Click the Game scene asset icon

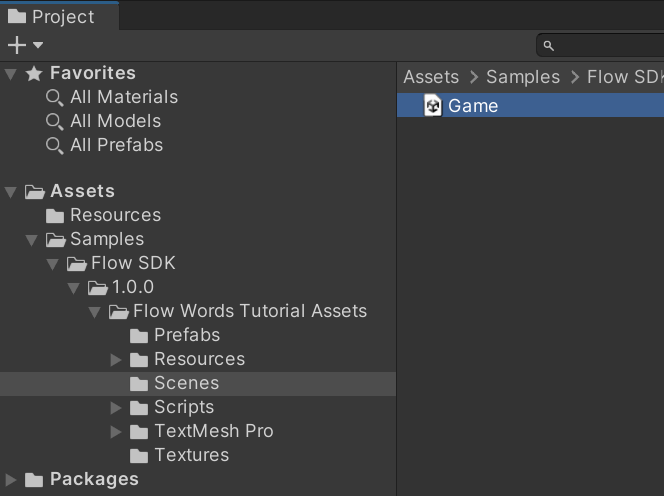click(x=433, y=106)
